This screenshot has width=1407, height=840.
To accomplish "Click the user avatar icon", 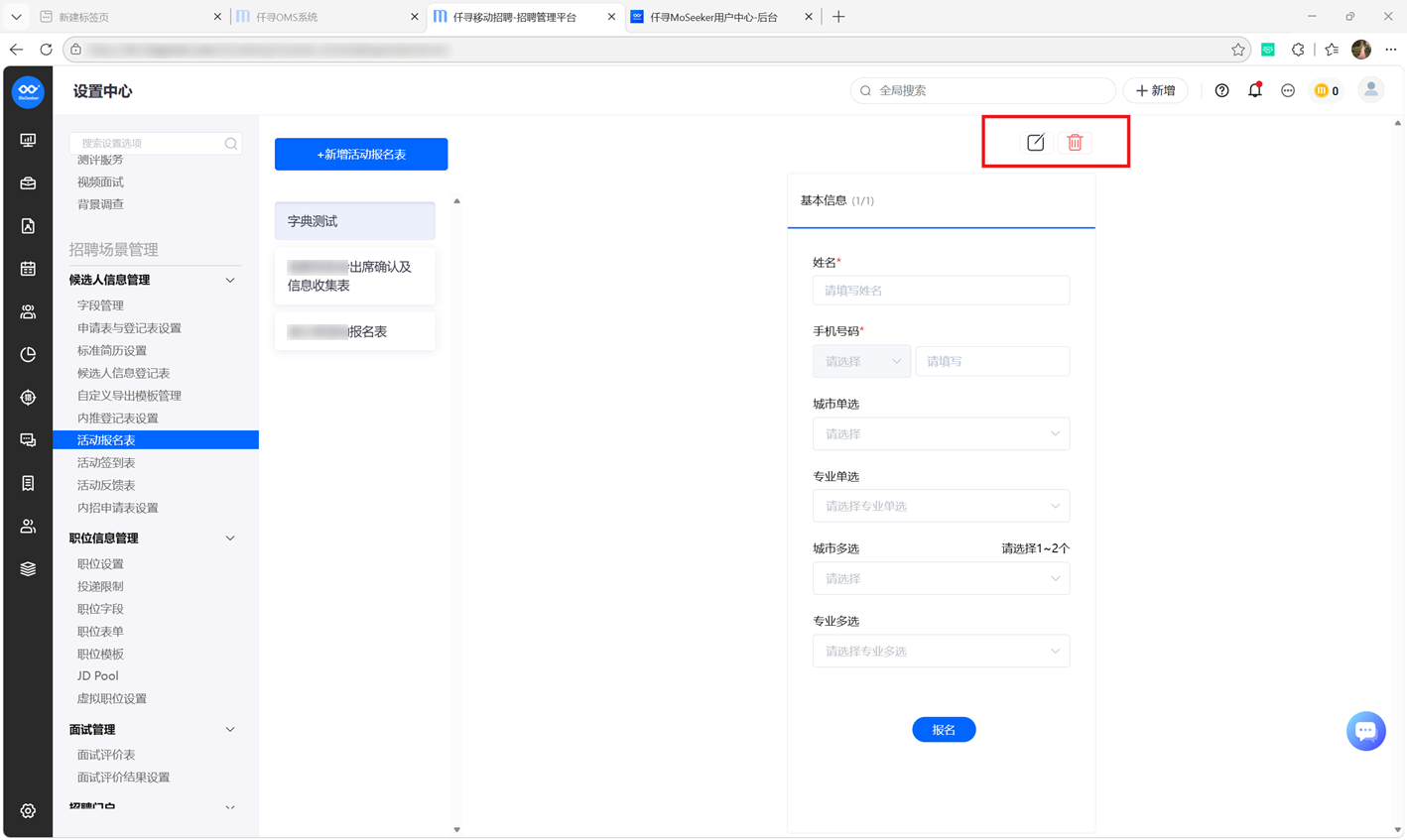I will pyautogui.click(x=1370, y=90).
